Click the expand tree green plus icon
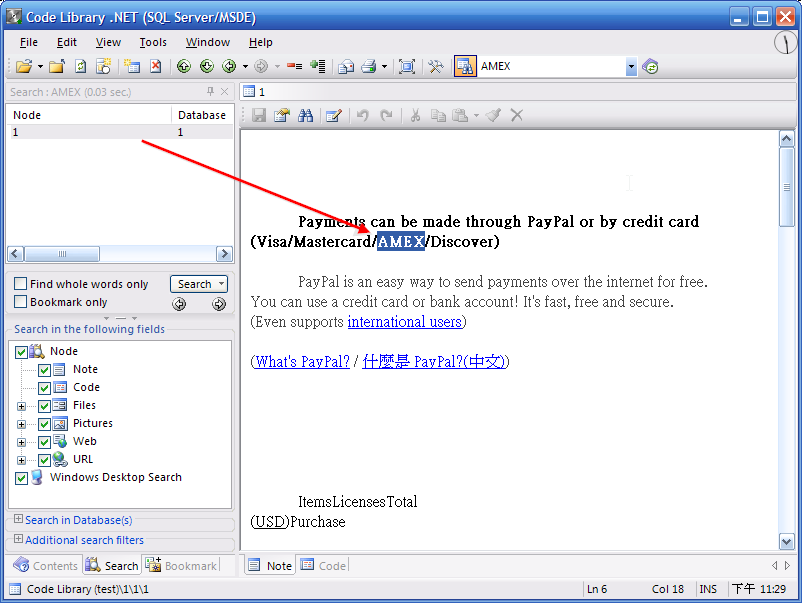 [318, 66]
